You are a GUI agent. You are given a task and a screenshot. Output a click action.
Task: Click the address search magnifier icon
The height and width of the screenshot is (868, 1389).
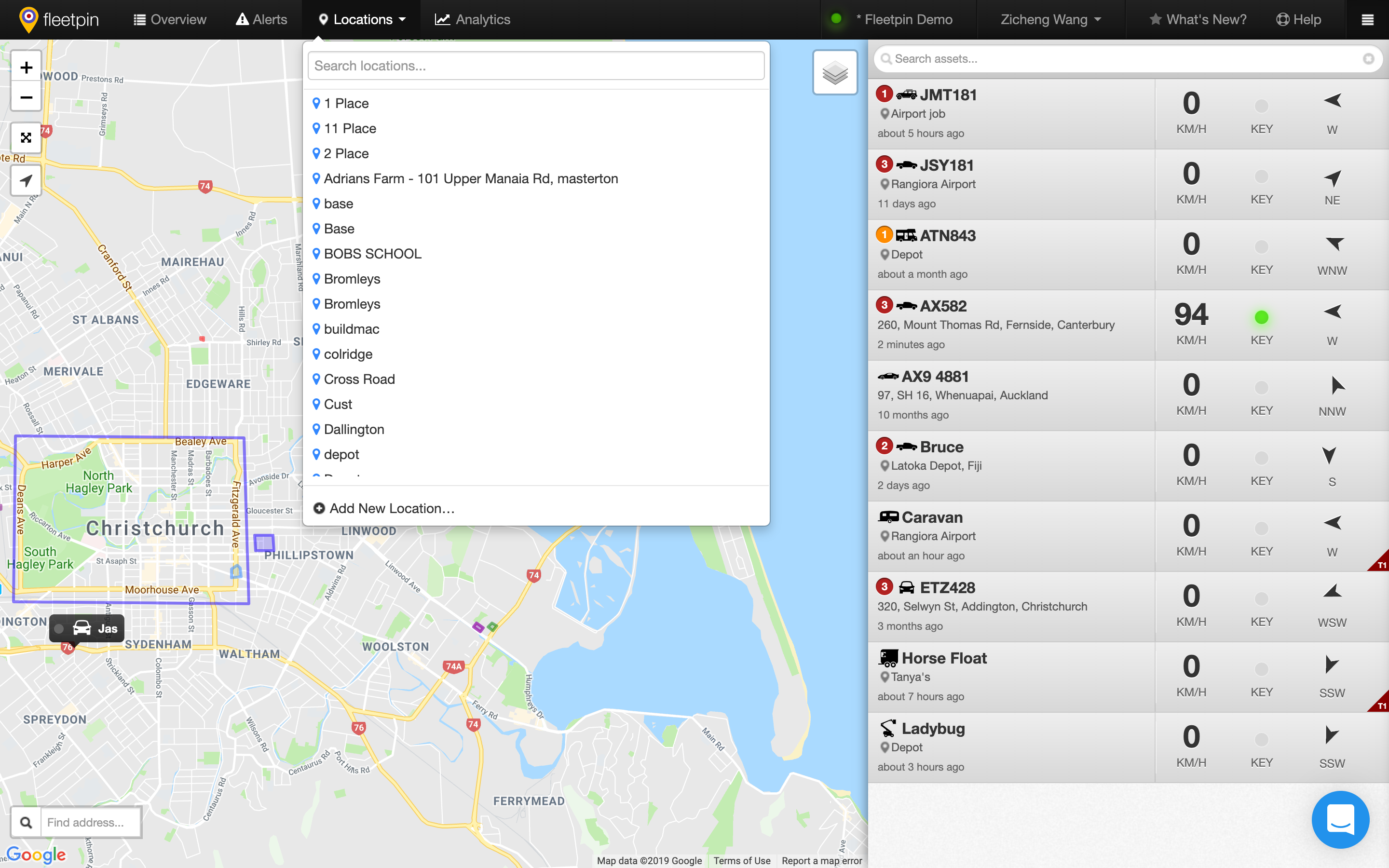pos(26,822)
